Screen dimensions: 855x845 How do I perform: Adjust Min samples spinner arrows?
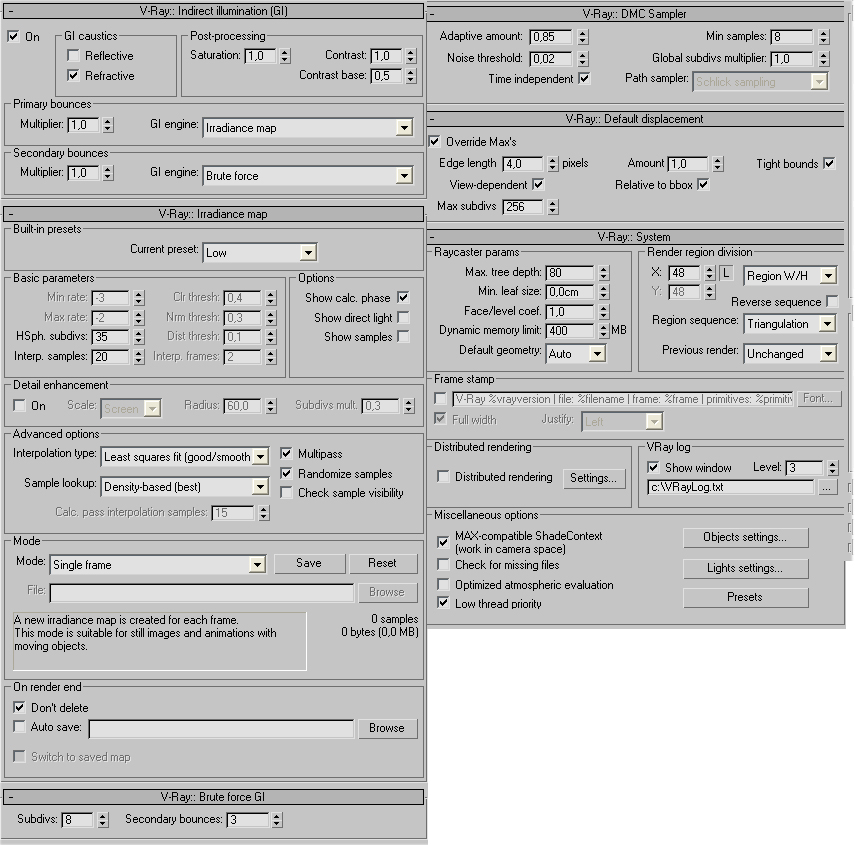(x=824, y=37)
